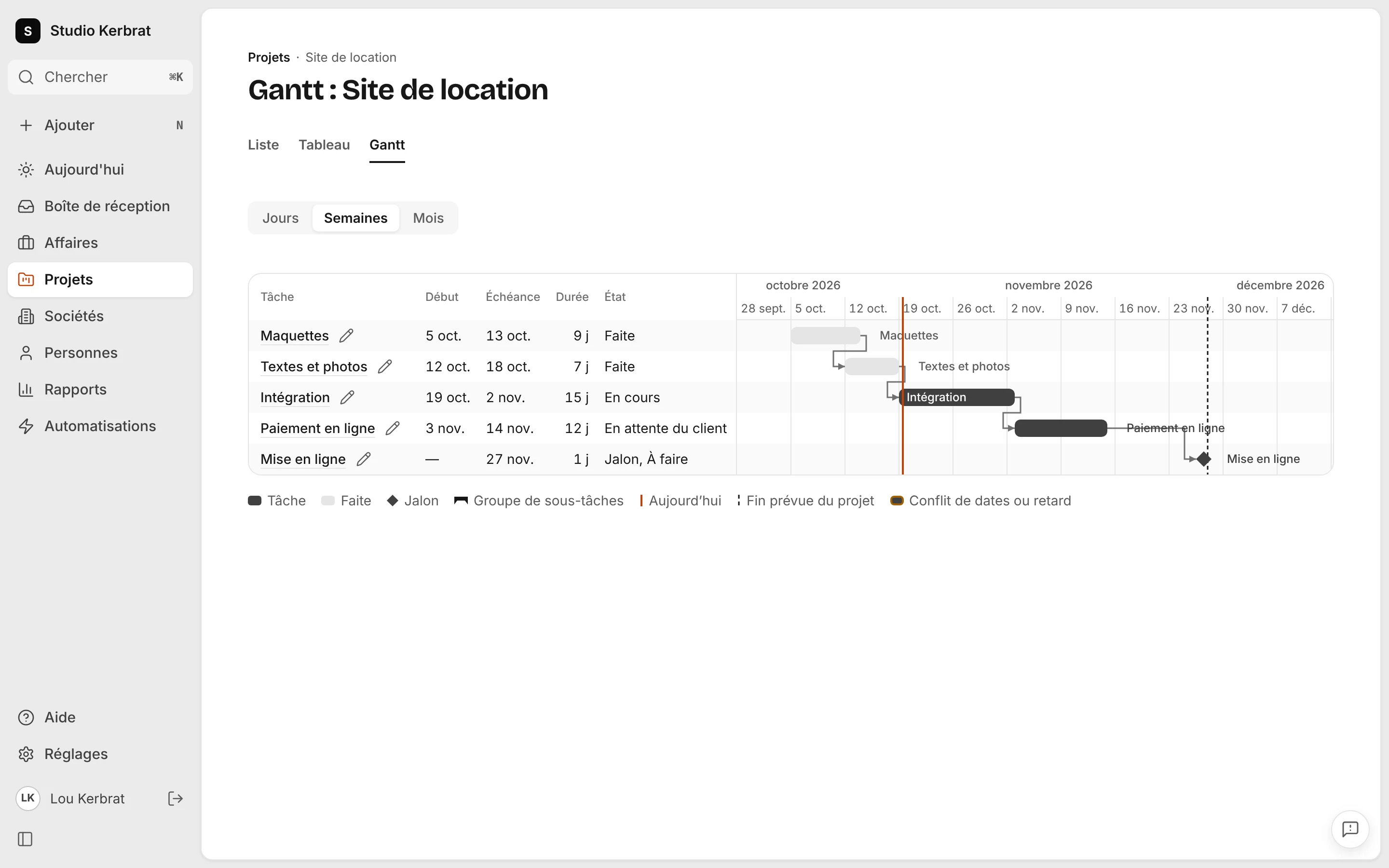Open Personnes page
This screenshot has height=868, width=1389.
100,353
